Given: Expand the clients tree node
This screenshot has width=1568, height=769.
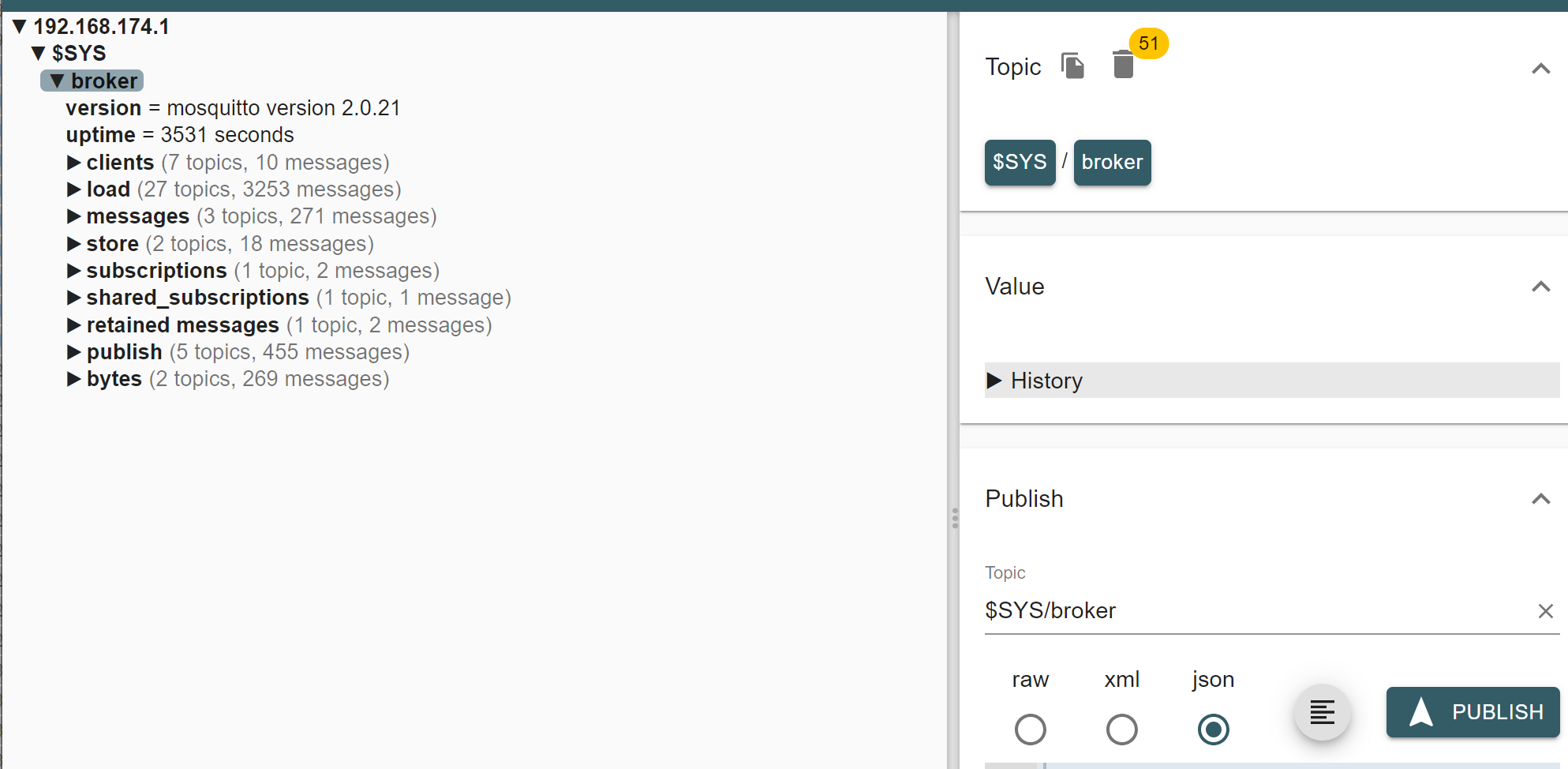Looking at the screenshot, I should coord(74,163).
